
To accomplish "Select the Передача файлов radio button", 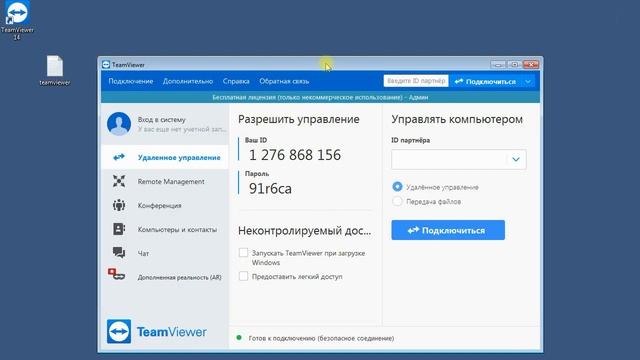I will (397, 201).
